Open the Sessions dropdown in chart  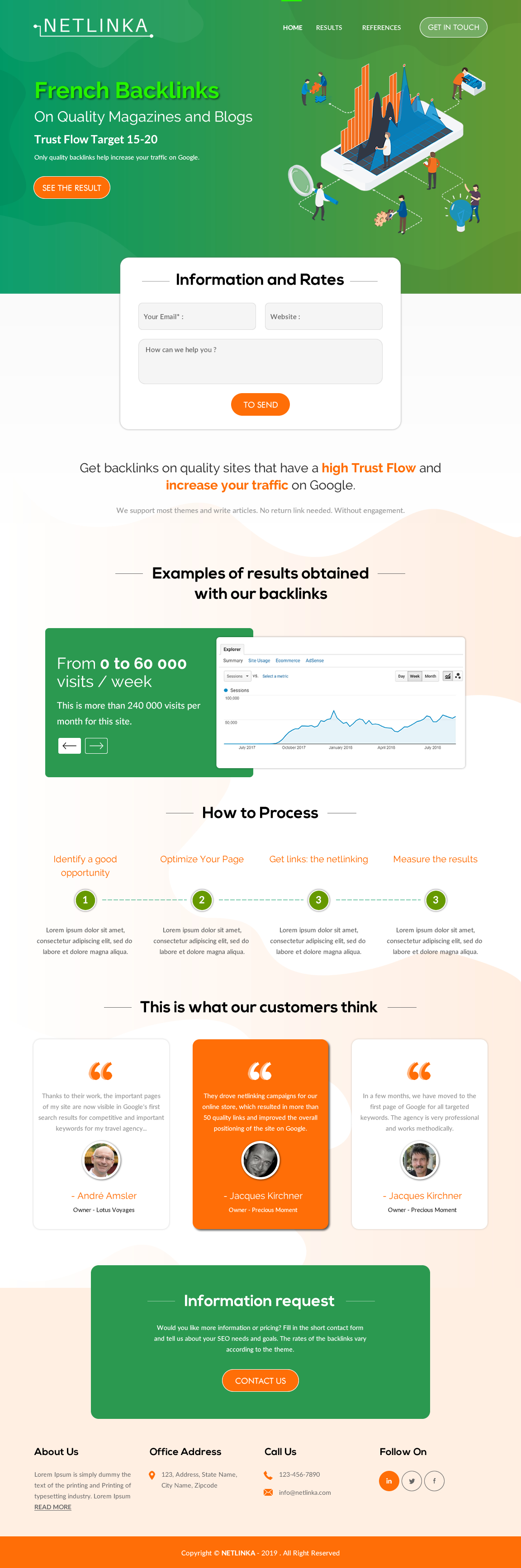coord(237,676)
